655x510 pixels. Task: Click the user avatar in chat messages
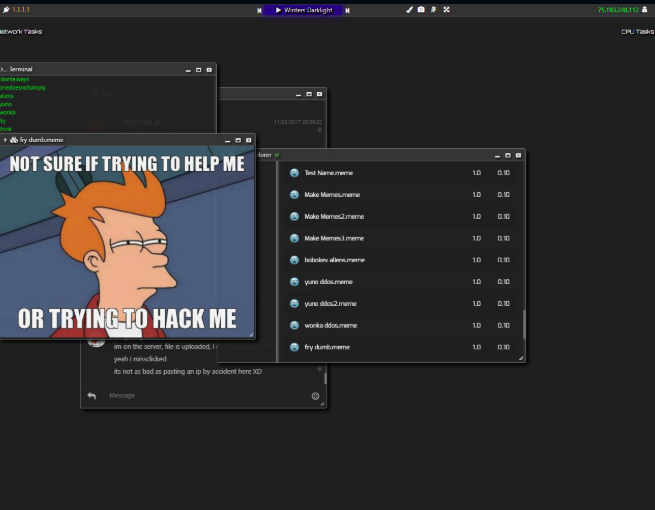pyautogui.click(x=96, y=342)
